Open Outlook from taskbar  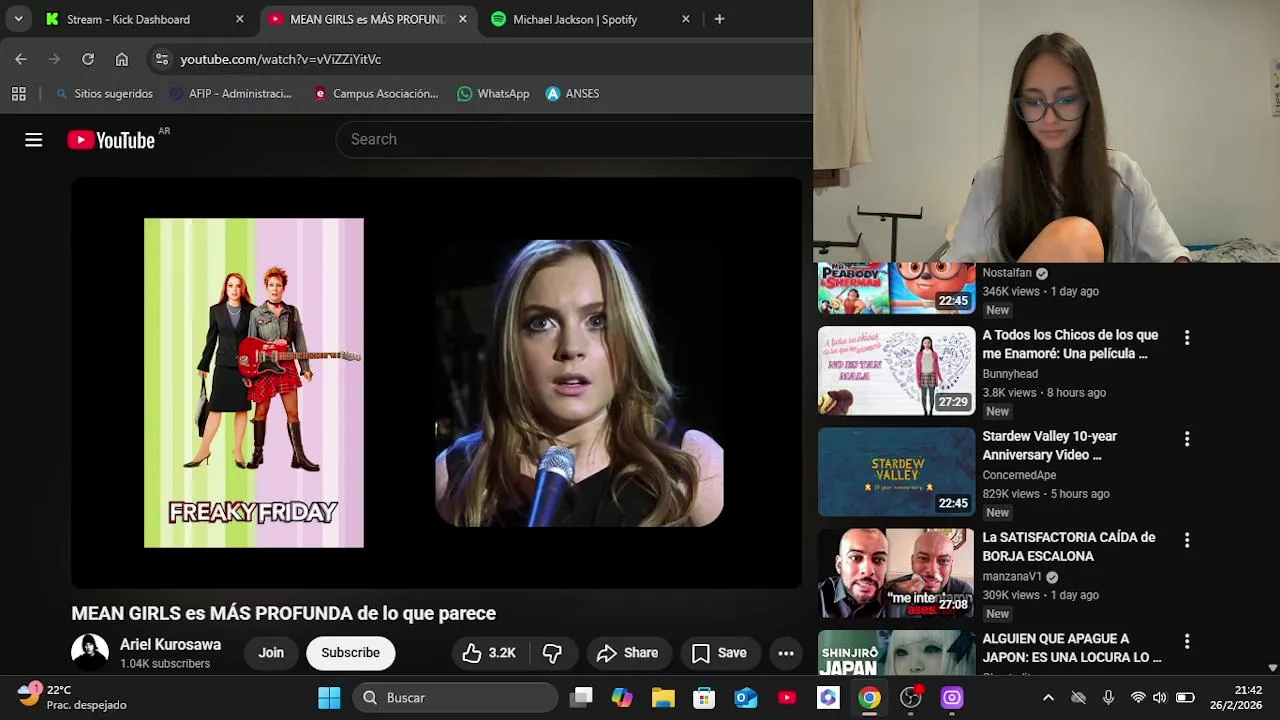click(746, 698)
